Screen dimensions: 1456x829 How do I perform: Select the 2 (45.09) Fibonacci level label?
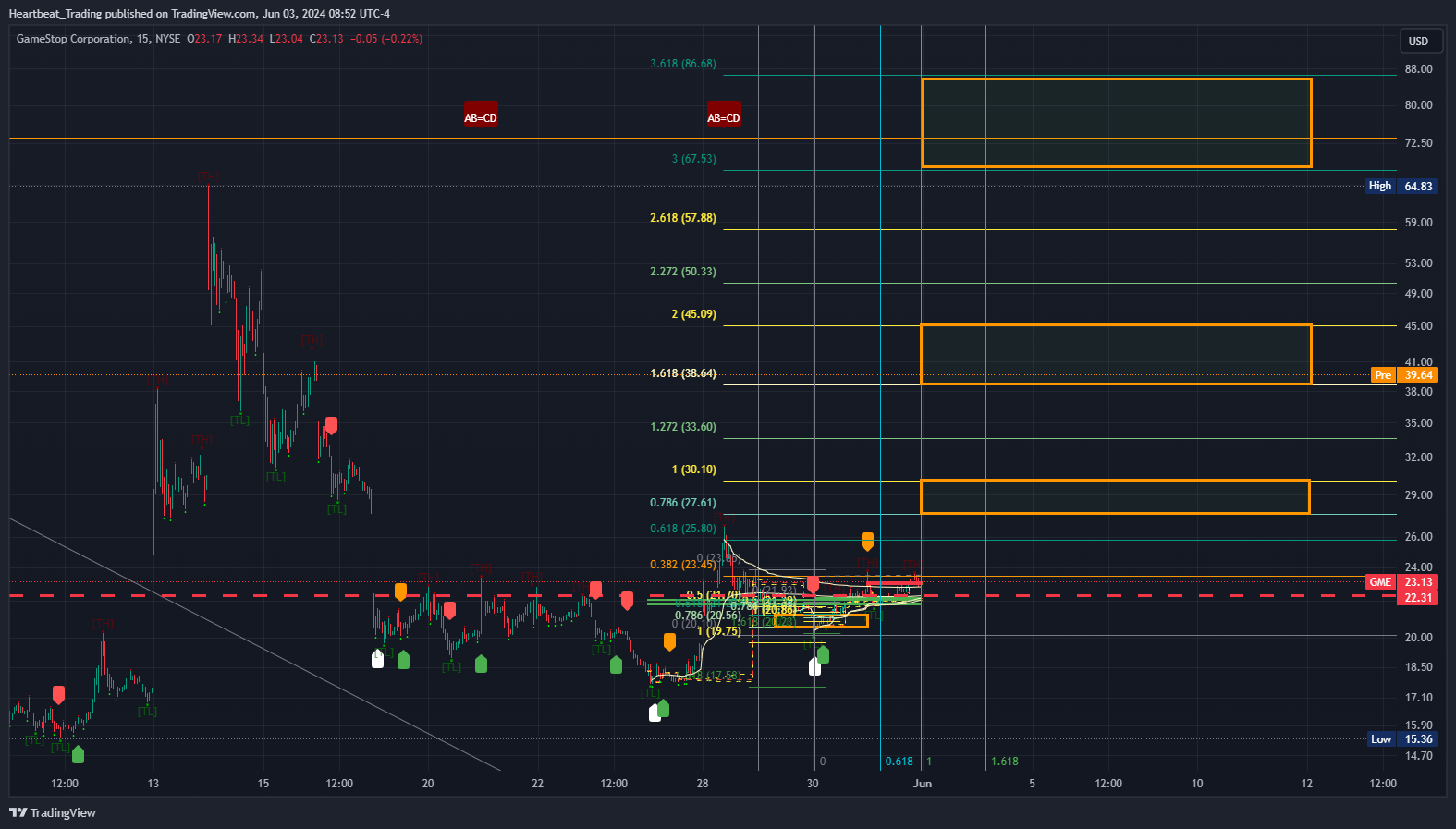pyautogui.click(x=693, y=314)
